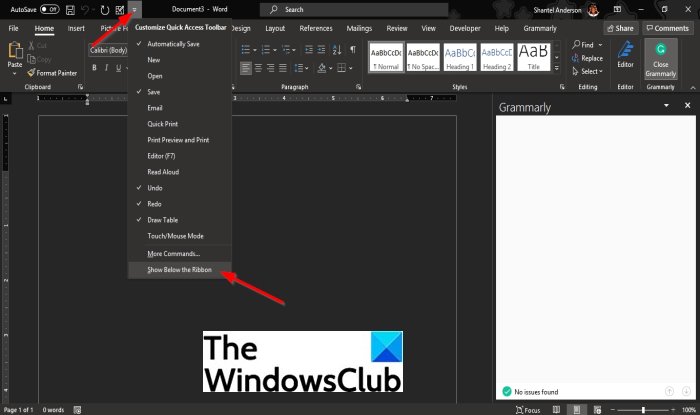Click the Save icon in Quick Access Toolbar
Viewport: 700px width, 415px height.
coord(70,9)
